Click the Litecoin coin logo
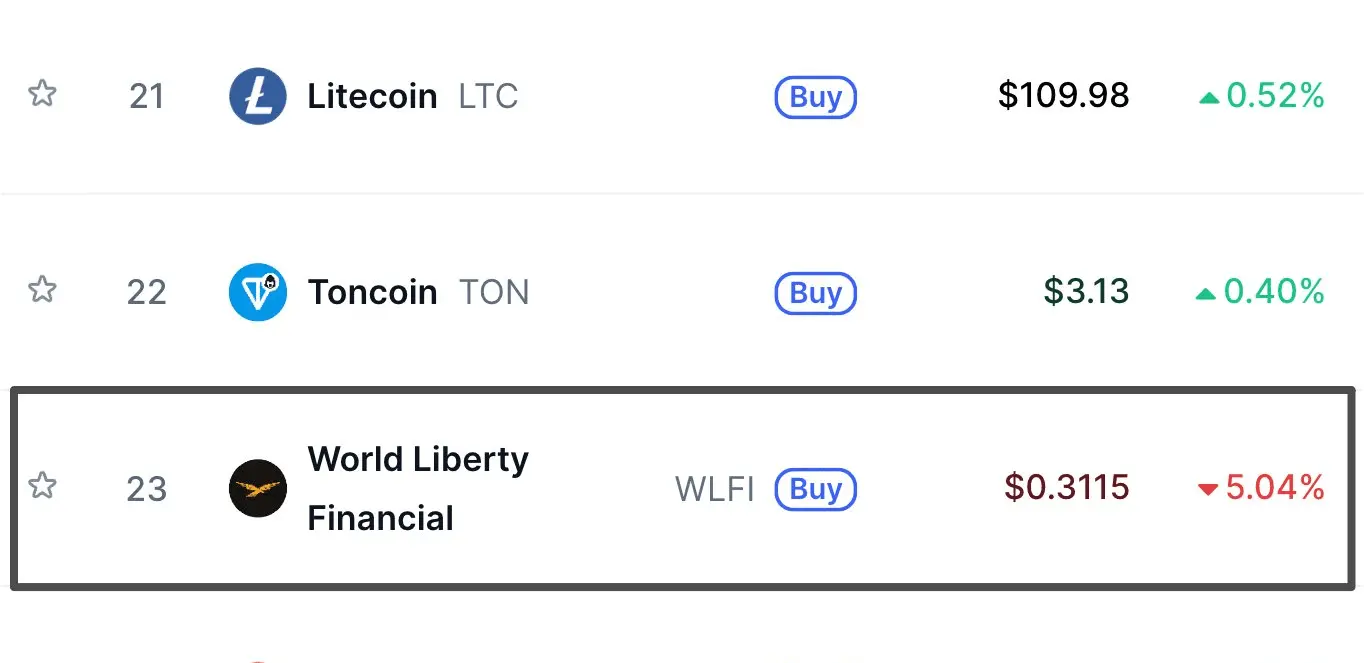Screen dimensions: 1364x663 coord(258,96)
